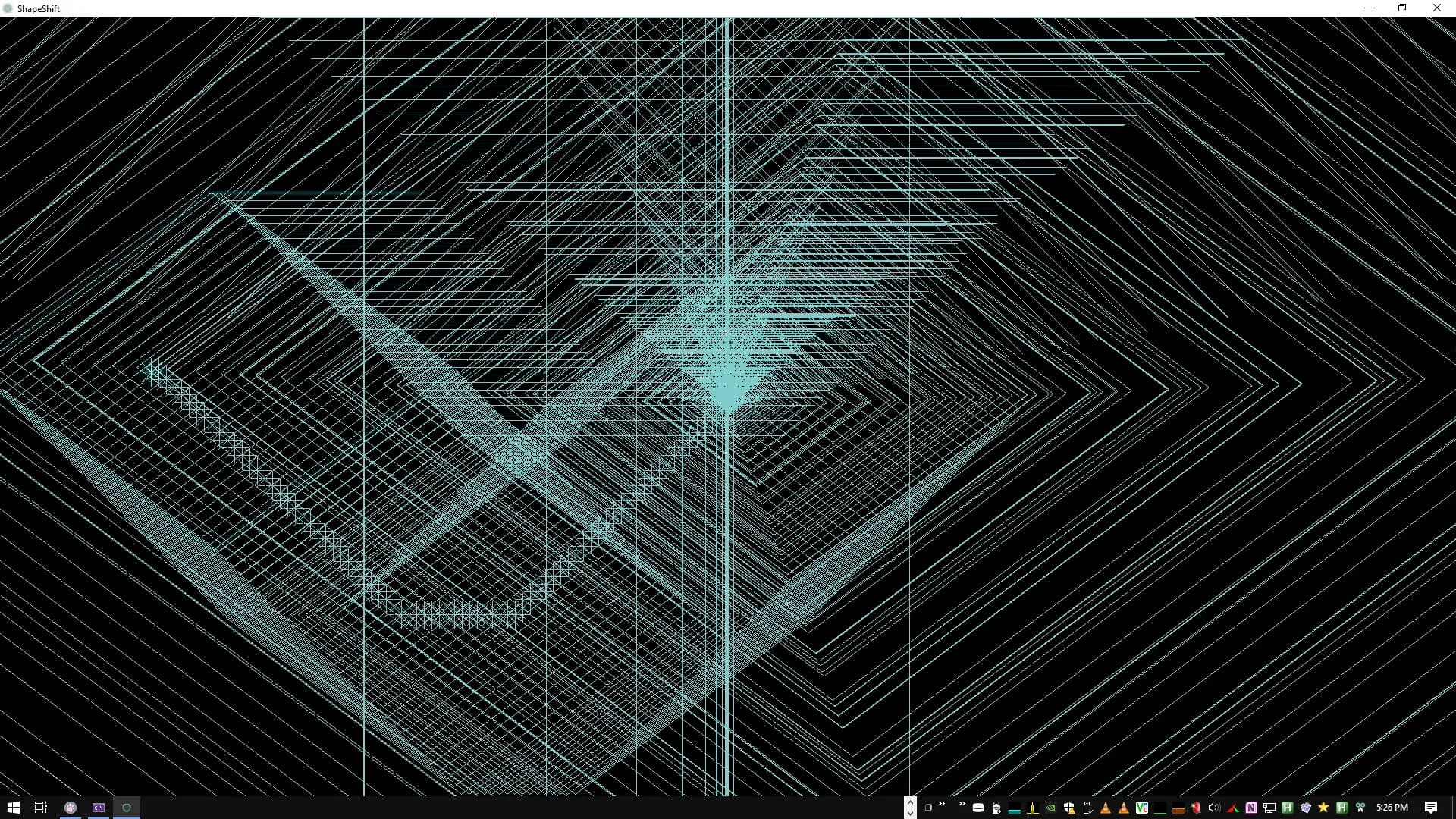
Task: Open the Windows Start menu
Action: (13, 808)
